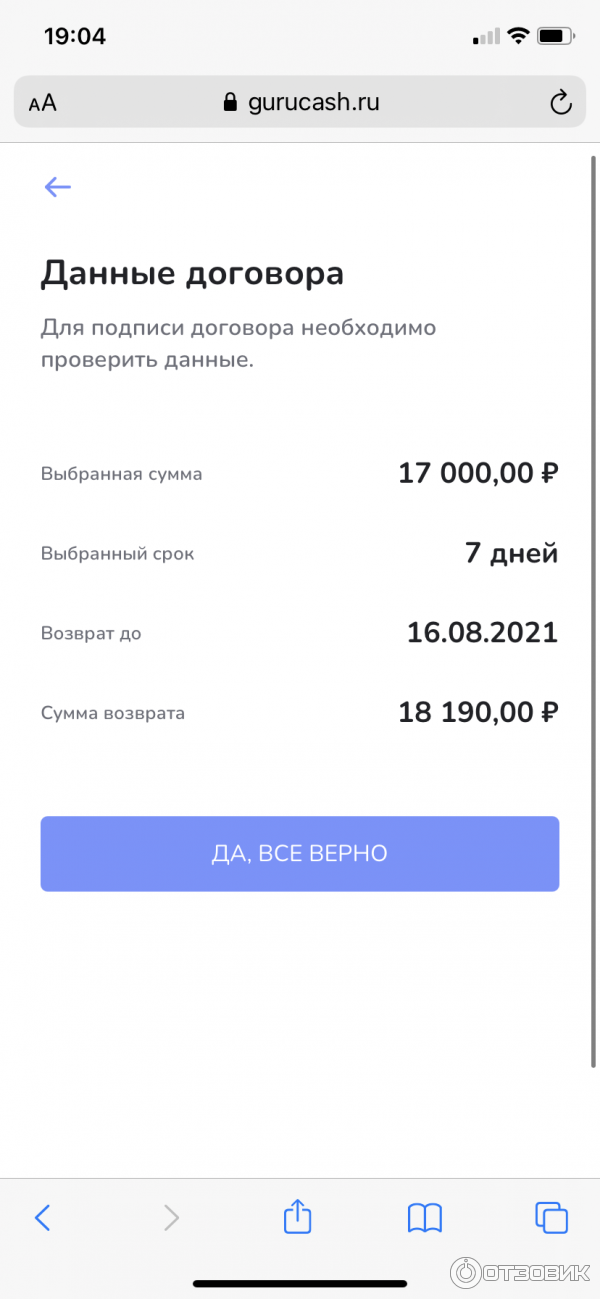Tap the gurucash.ru address field
Screen dimensions: 600x1299
(x=313, y=103)
